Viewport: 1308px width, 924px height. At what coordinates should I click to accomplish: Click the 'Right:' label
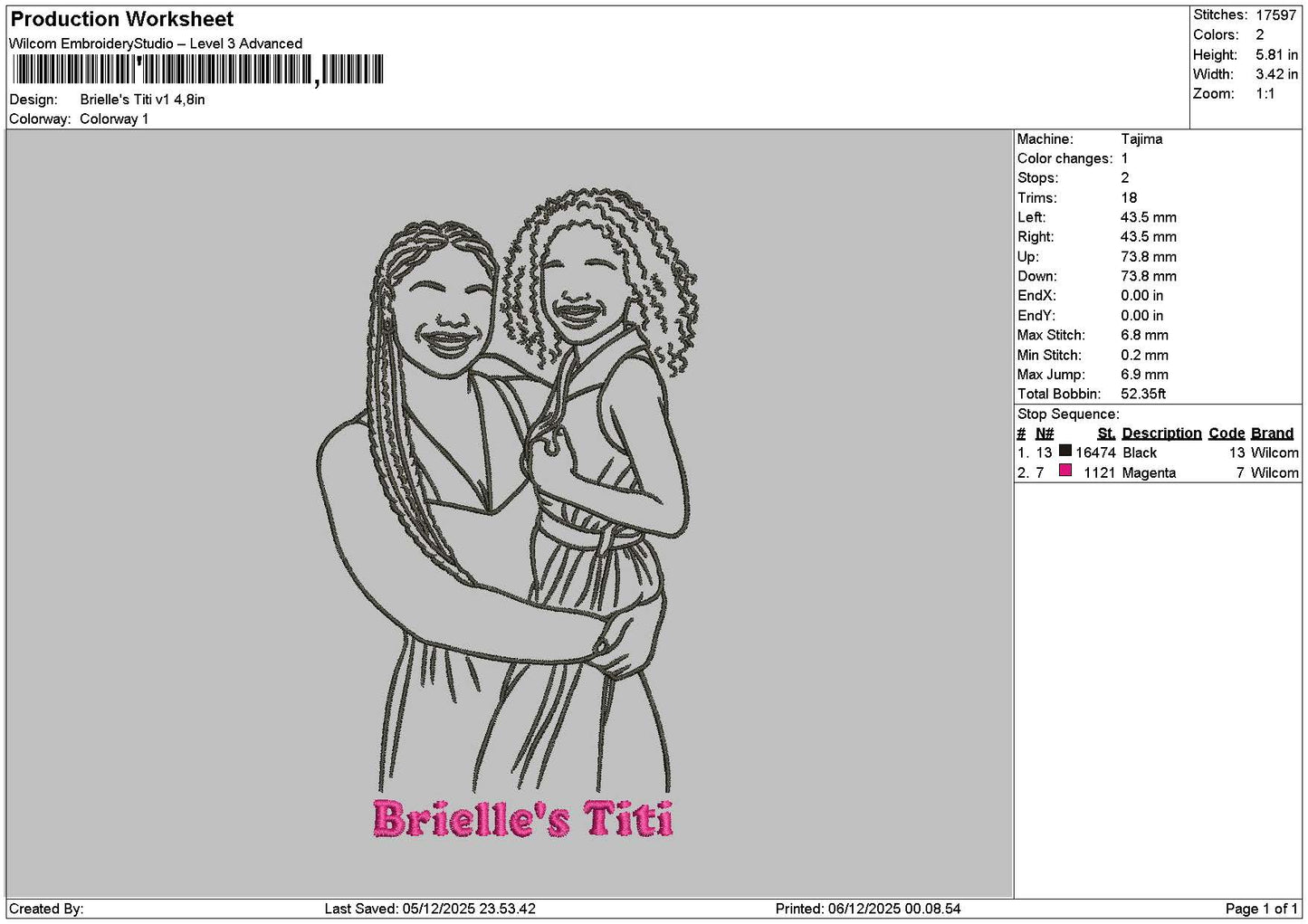point(1036,237)
